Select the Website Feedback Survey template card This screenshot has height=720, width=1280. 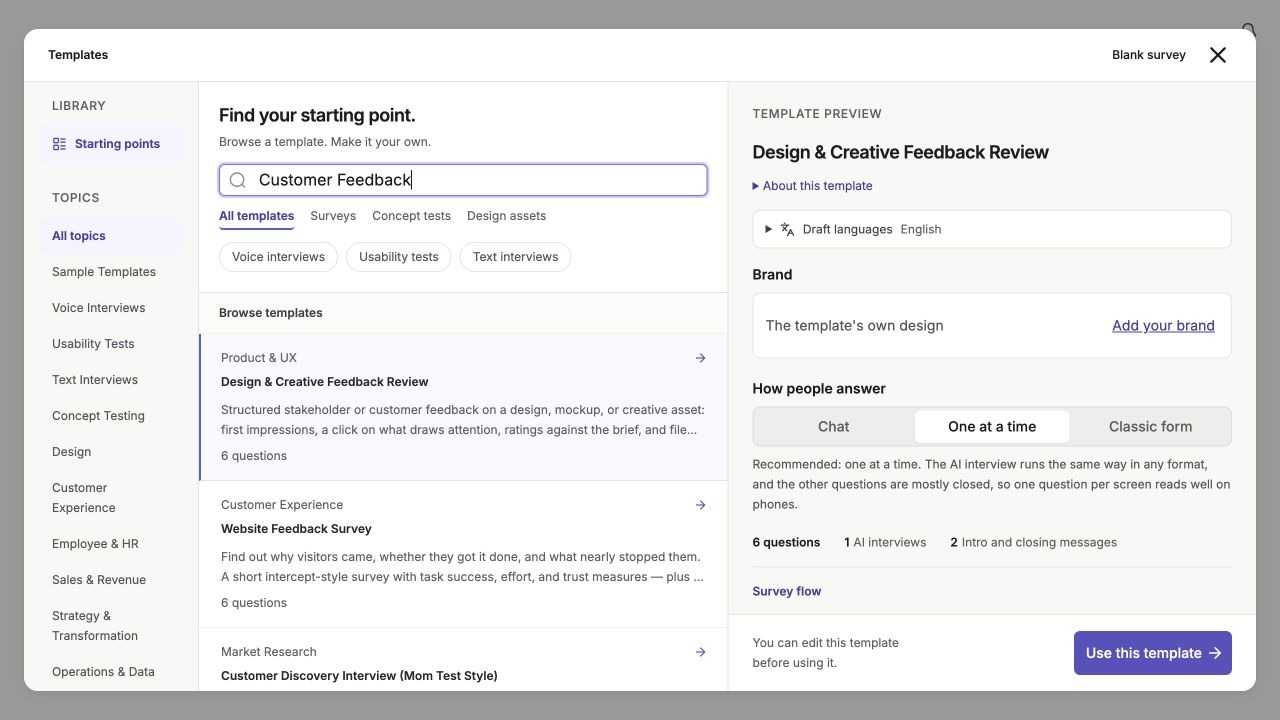tap(463, 554)
